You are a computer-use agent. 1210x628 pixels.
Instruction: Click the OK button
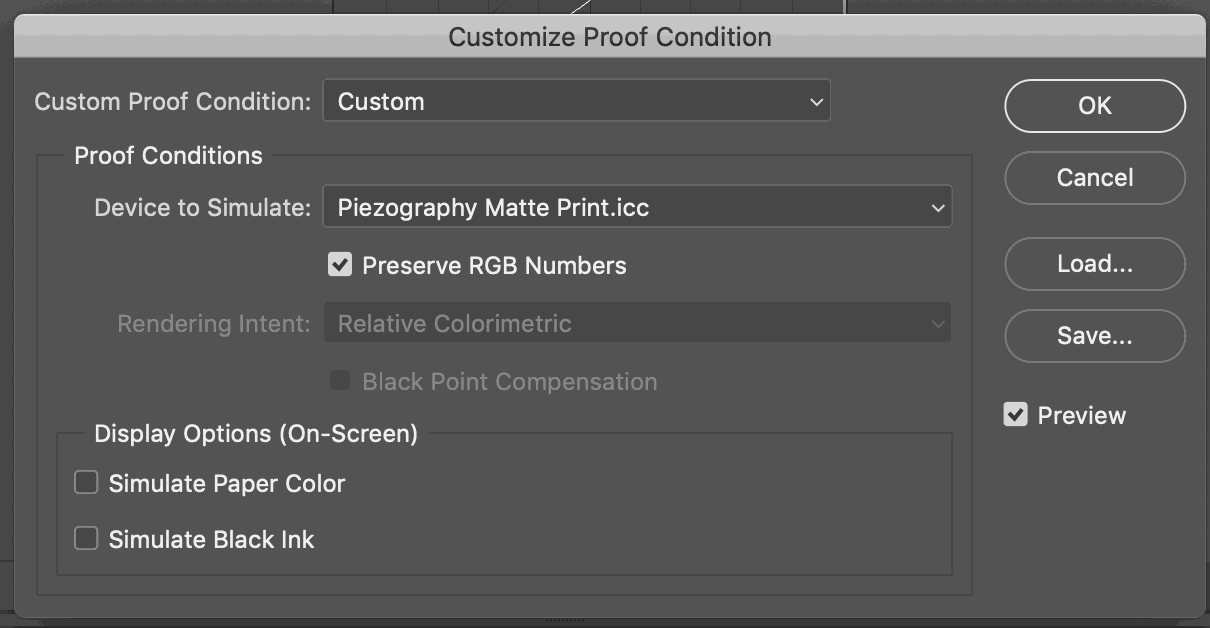click(x=1094, y=106)
